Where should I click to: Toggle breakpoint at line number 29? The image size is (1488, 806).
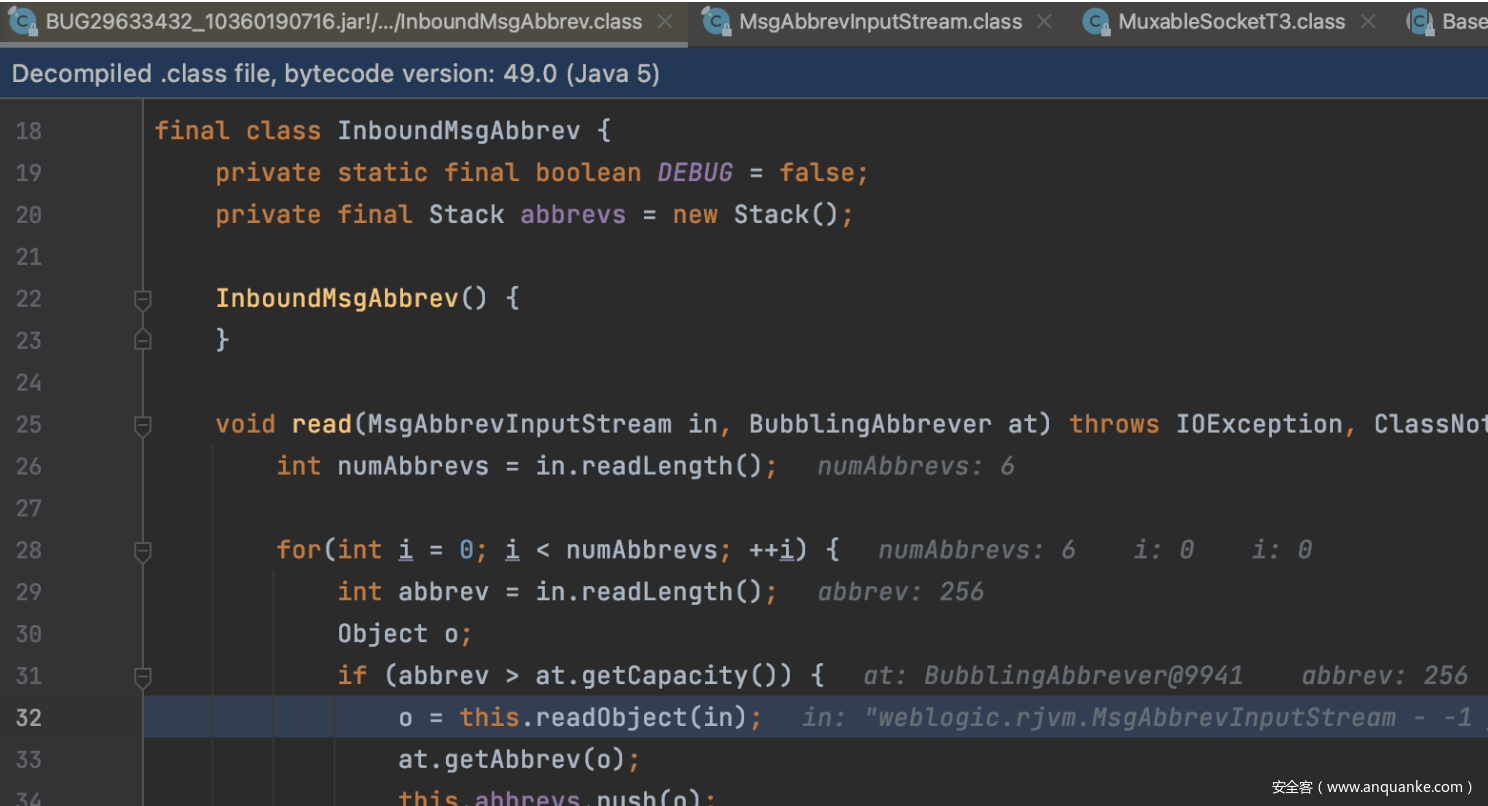tap(29, 592)
